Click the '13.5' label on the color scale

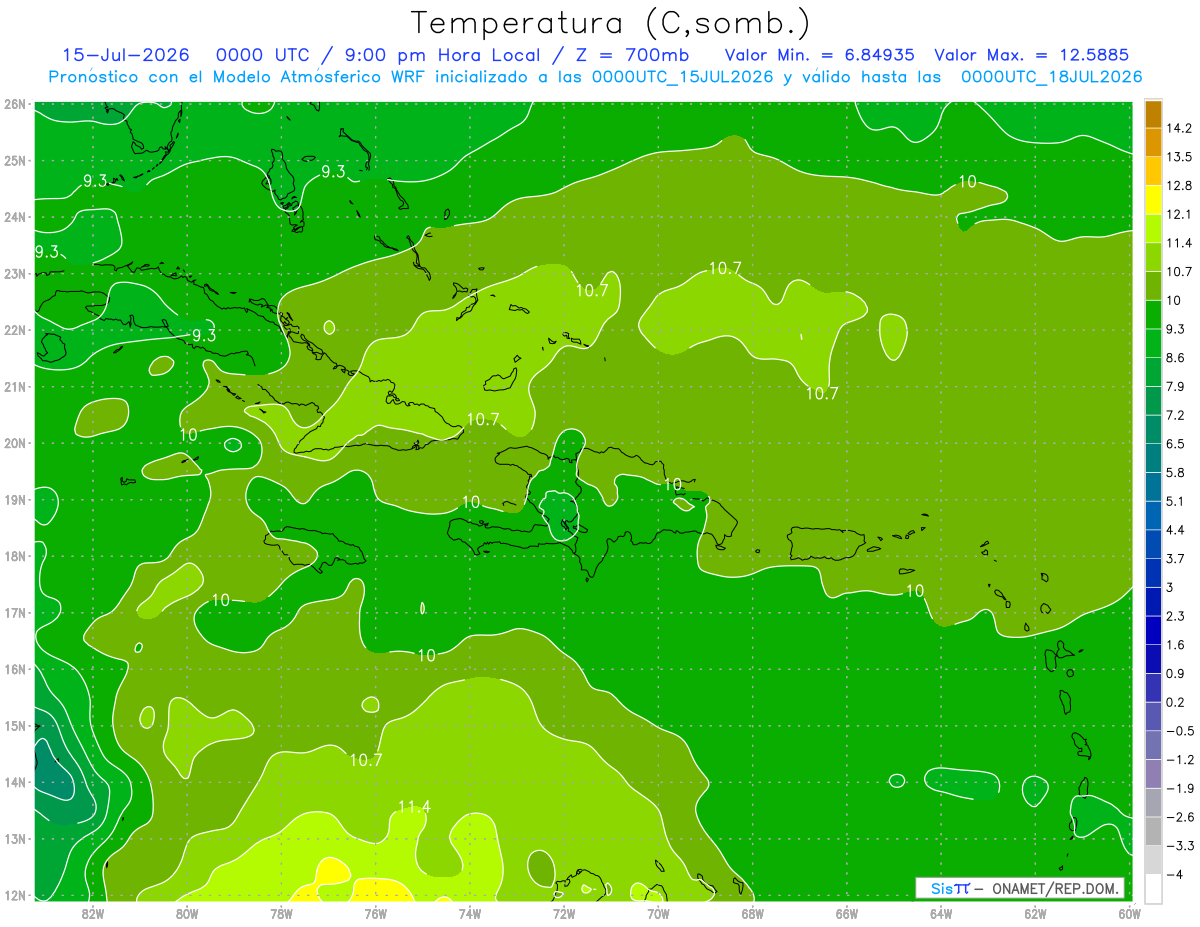1179,157
